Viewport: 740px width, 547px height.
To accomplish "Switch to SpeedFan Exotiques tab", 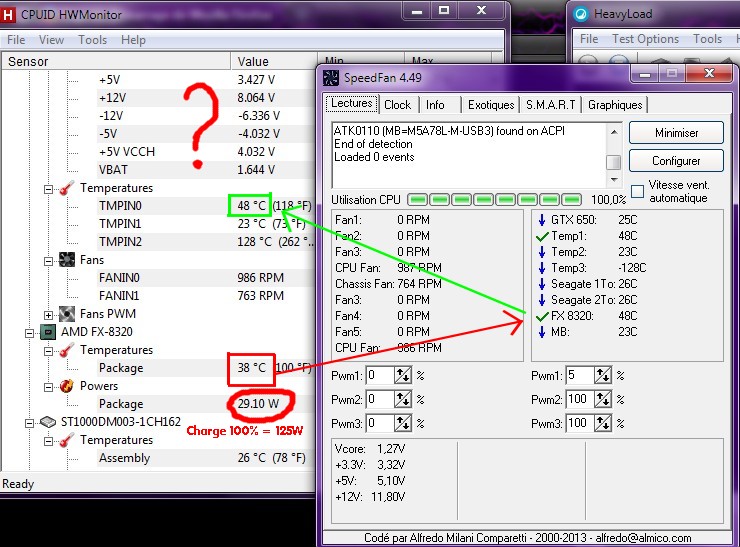I will click(x=491, y=105).
